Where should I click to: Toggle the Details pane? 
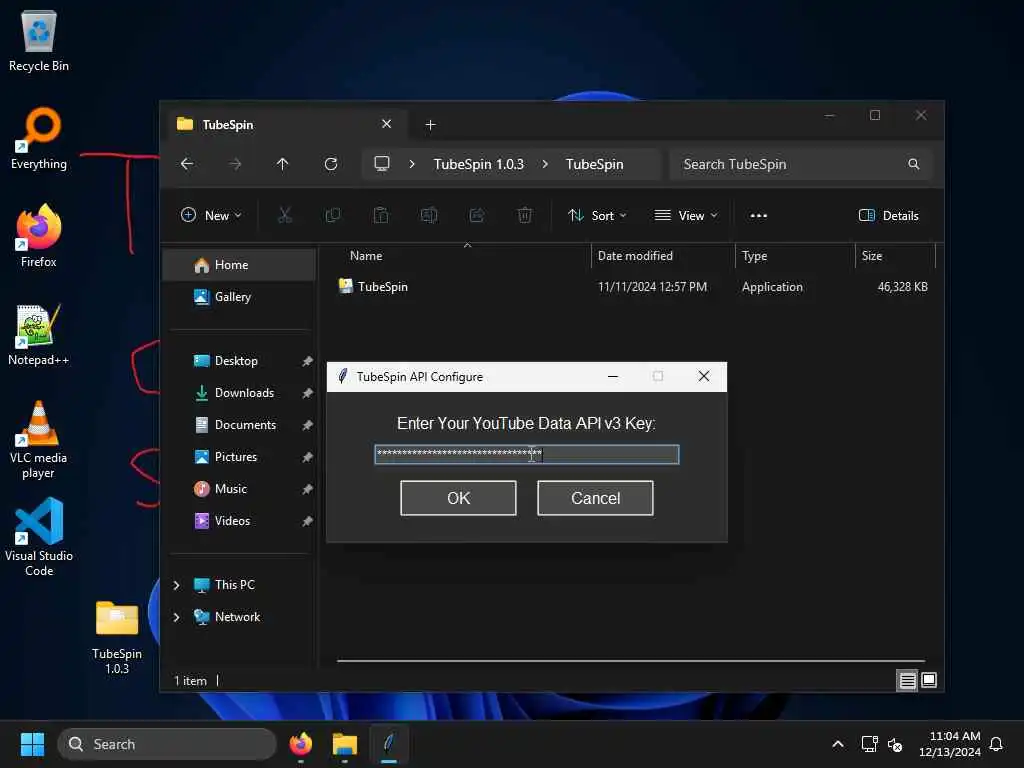pyautogui.click(x=889, y=216)
